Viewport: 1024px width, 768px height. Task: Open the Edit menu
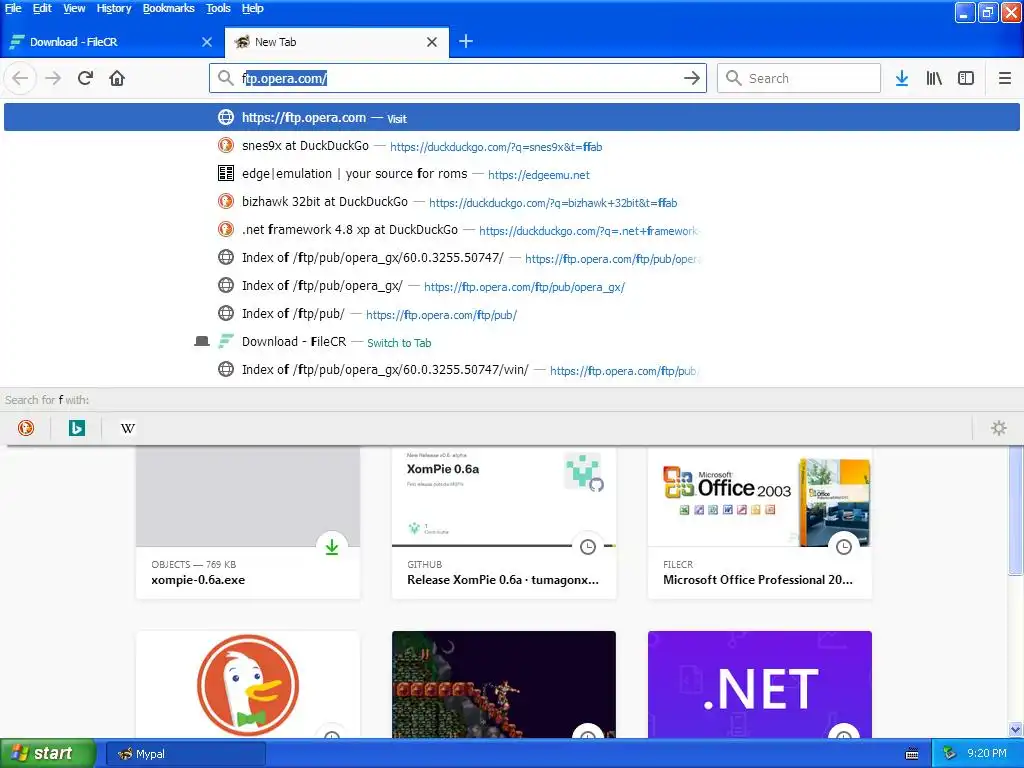(42, 8)
